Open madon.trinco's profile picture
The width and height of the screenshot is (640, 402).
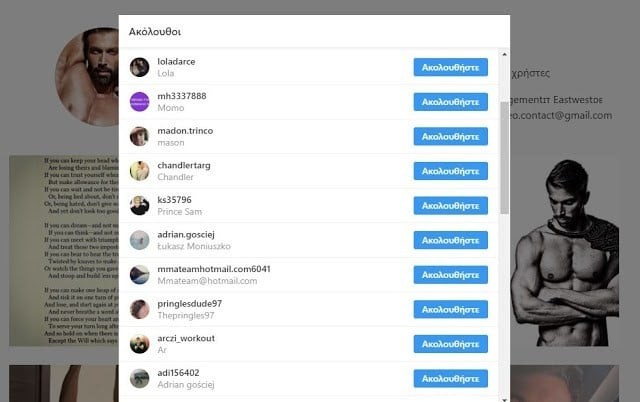[x=140, y=136]
